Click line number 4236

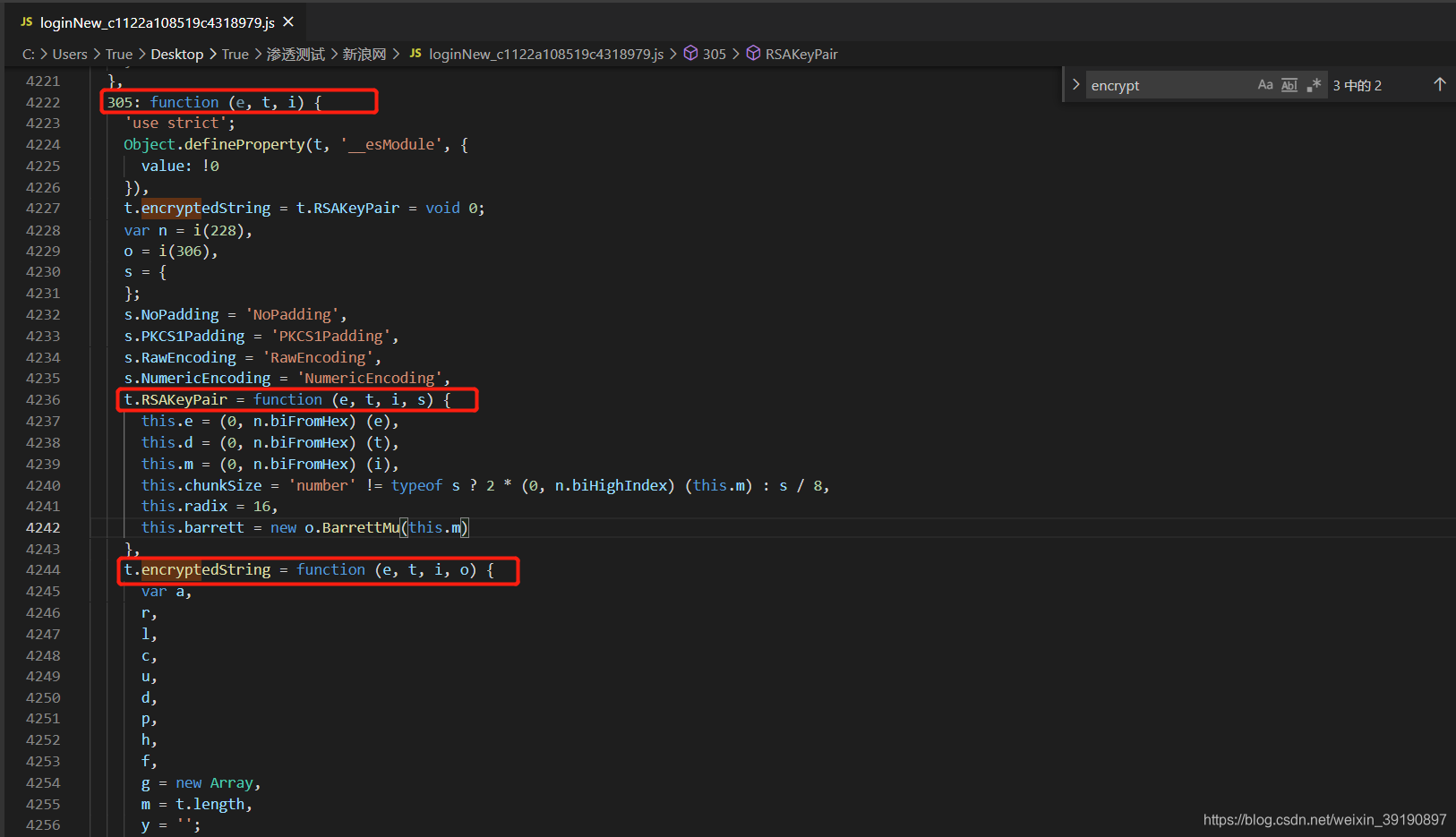coord(43,399)
